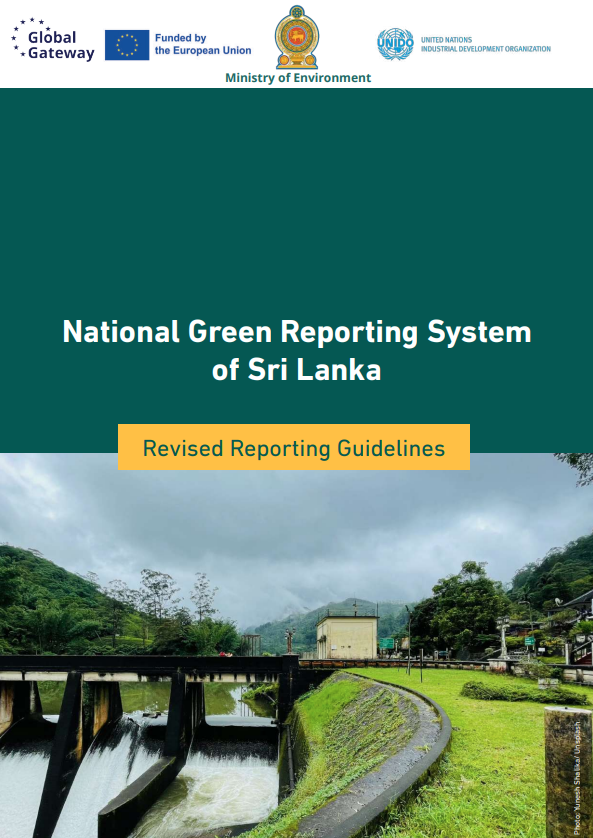Viewport: 593px width, 838px height.
Task: Click United Nations Industrial Development Organization text
Action: (486, 44)
